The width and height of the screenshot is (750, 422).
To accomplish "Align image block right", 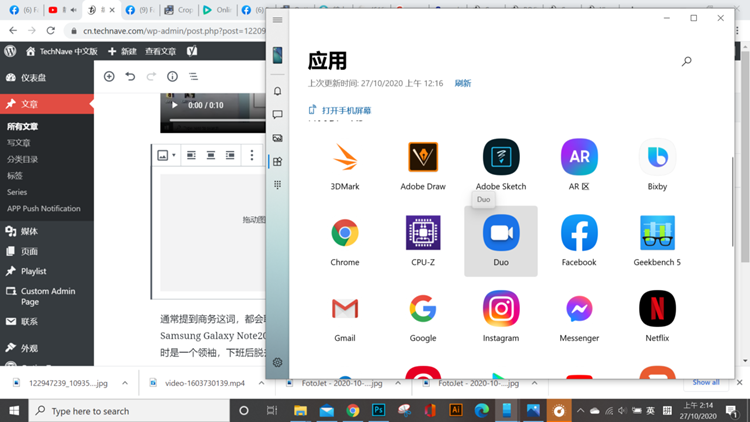I will pyautogui.click(x=230, y=155).
